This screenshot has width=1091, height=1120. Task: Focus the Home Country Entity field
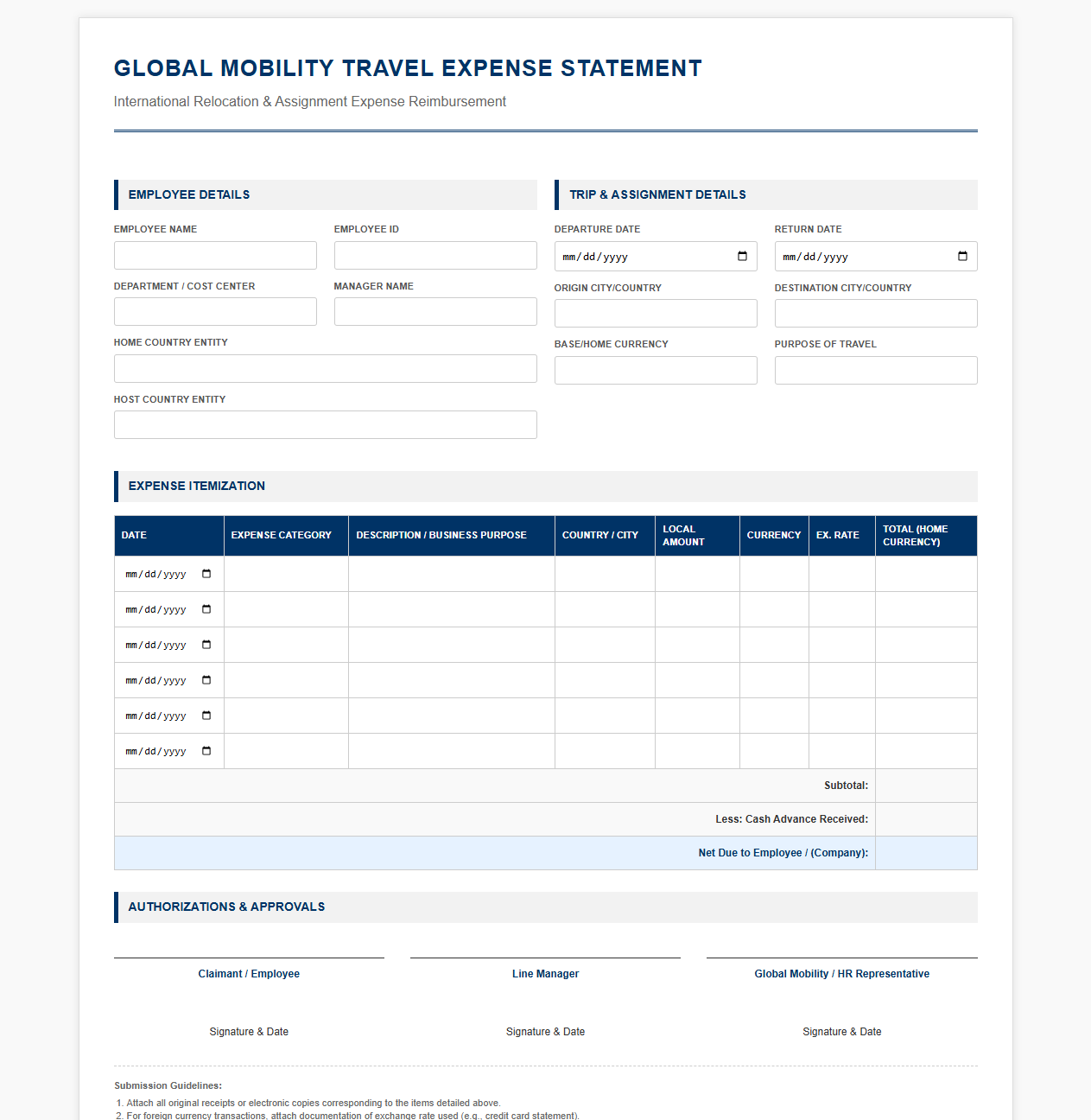[x=326, y=368]
